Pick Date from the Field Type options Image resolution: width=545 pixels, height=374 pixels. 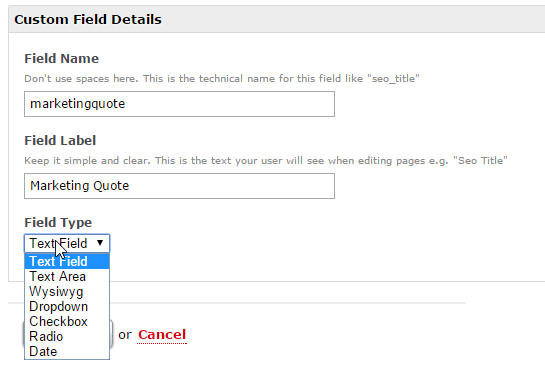click(67, 351)
